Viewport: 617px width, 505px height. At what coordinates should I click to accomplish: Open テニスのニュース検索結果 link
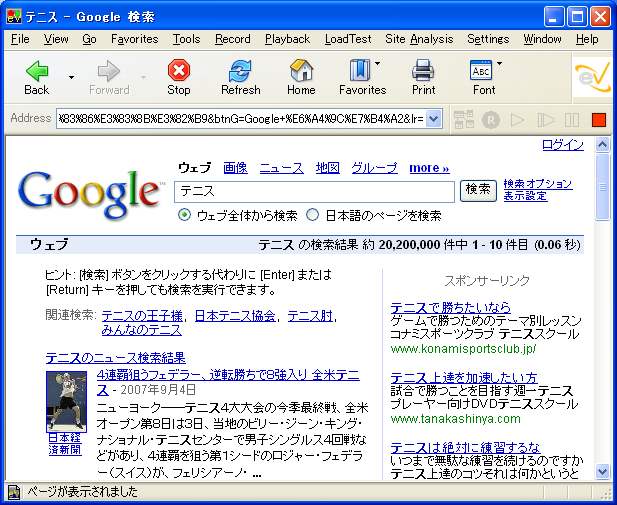pyautogui.click(x=116, y=358)
